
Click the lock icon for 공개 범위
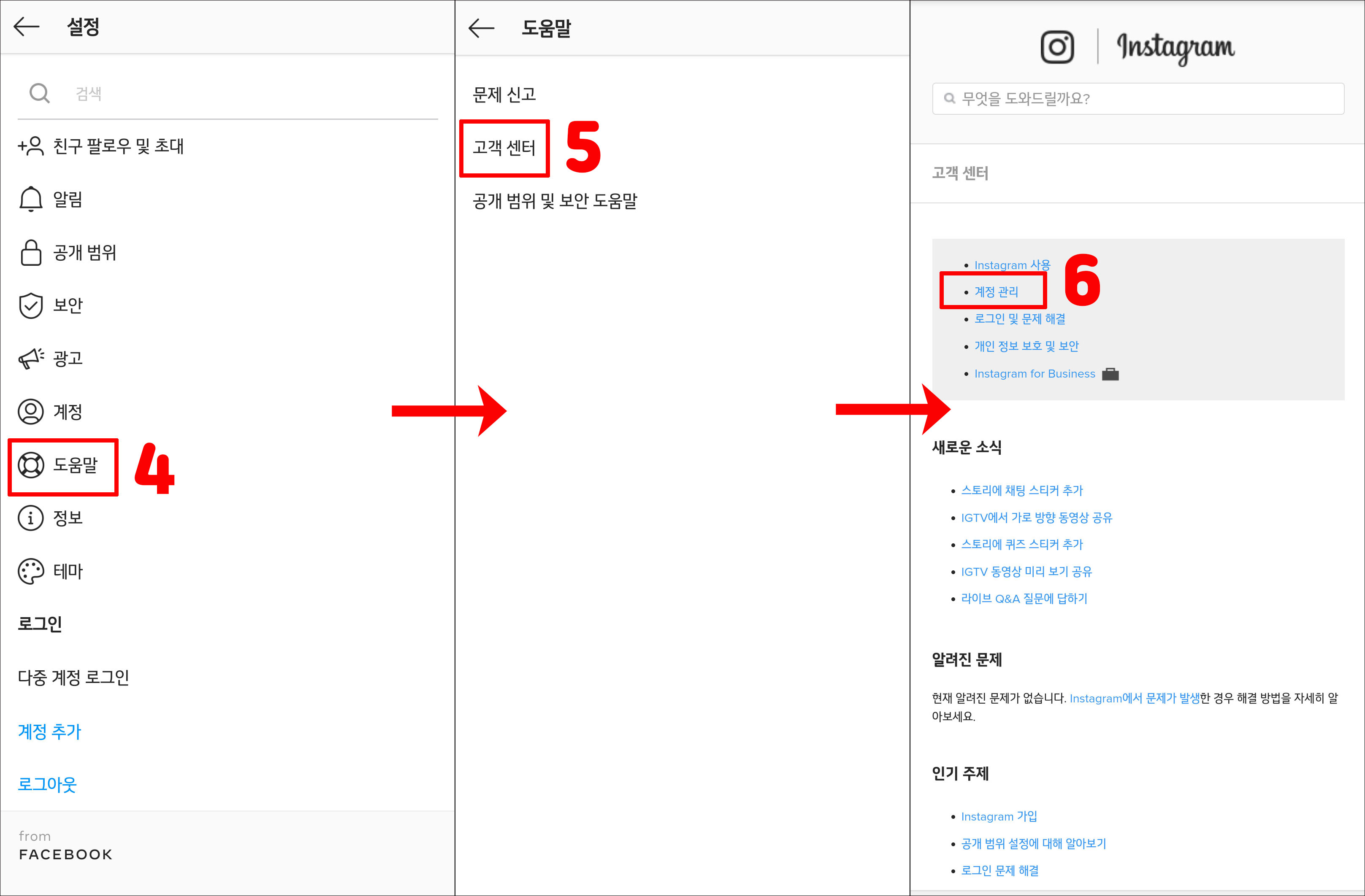tap(31, 253)
